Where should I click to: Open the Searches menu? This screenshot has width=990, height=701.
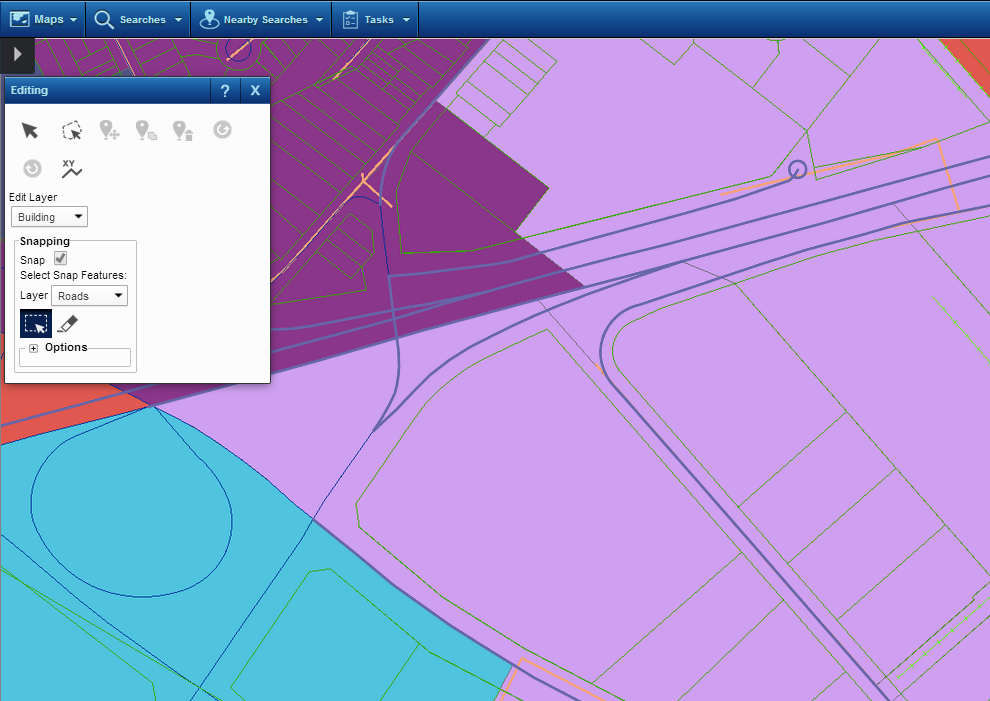138,20
